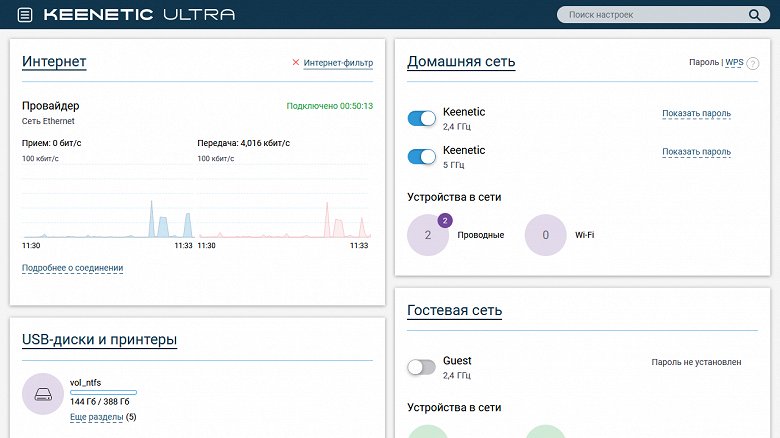
Task: Open Подробнее о соединении link
Action: pos(73,268)
